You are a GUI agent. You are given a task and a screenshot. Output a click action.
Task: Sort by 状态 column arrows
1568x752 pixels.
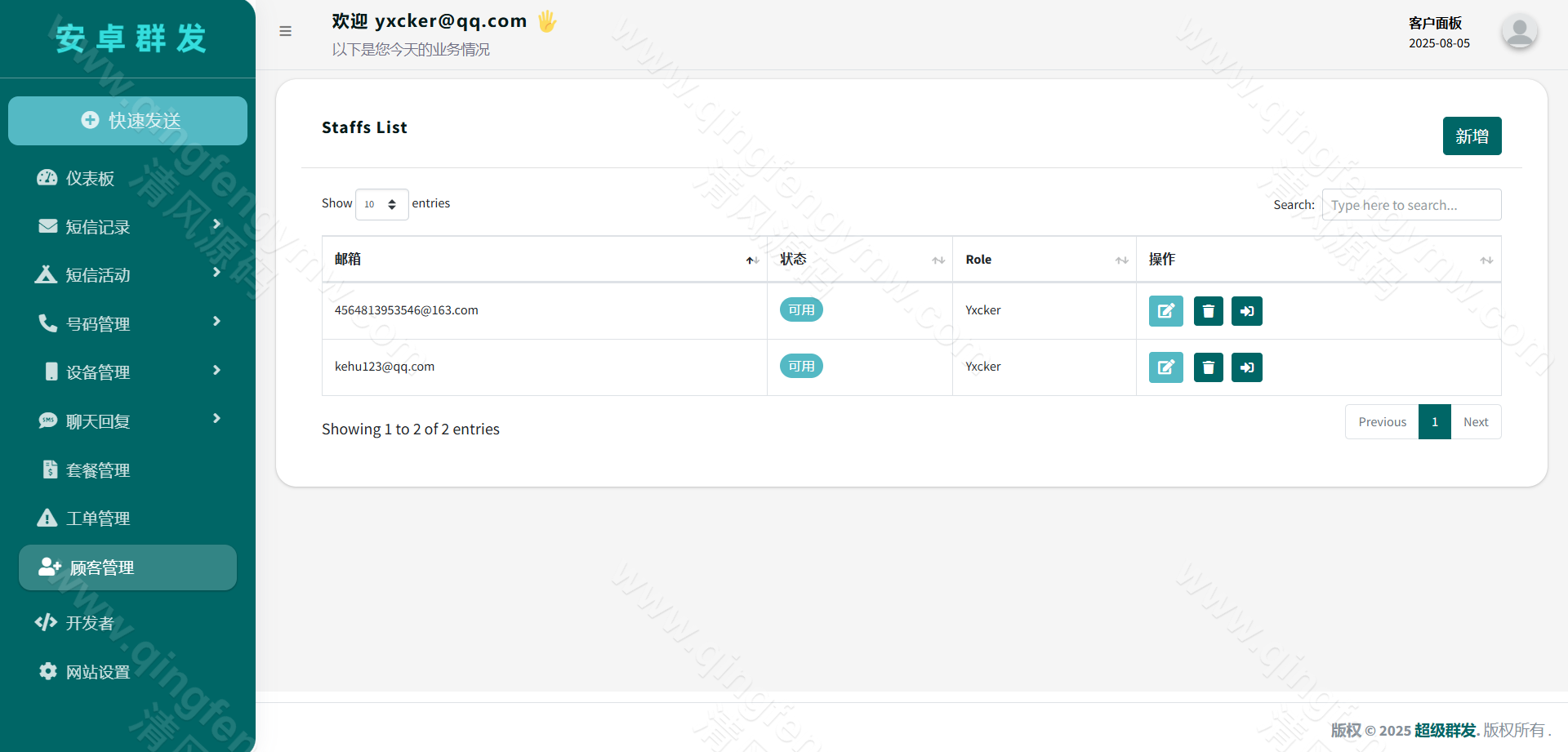(x=938, y=260)
